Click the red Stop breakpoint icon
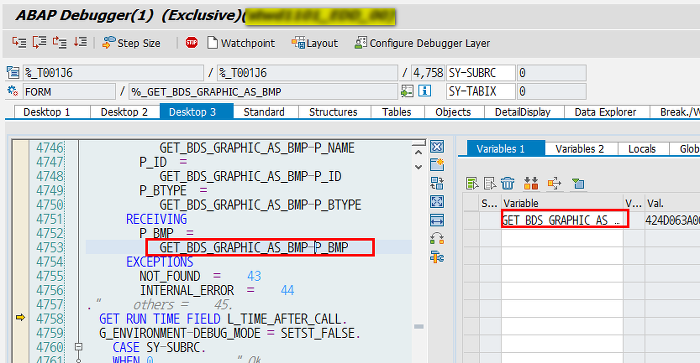Image resolution: width=700 pixels, height=363 pixels. tap(192, 43)
